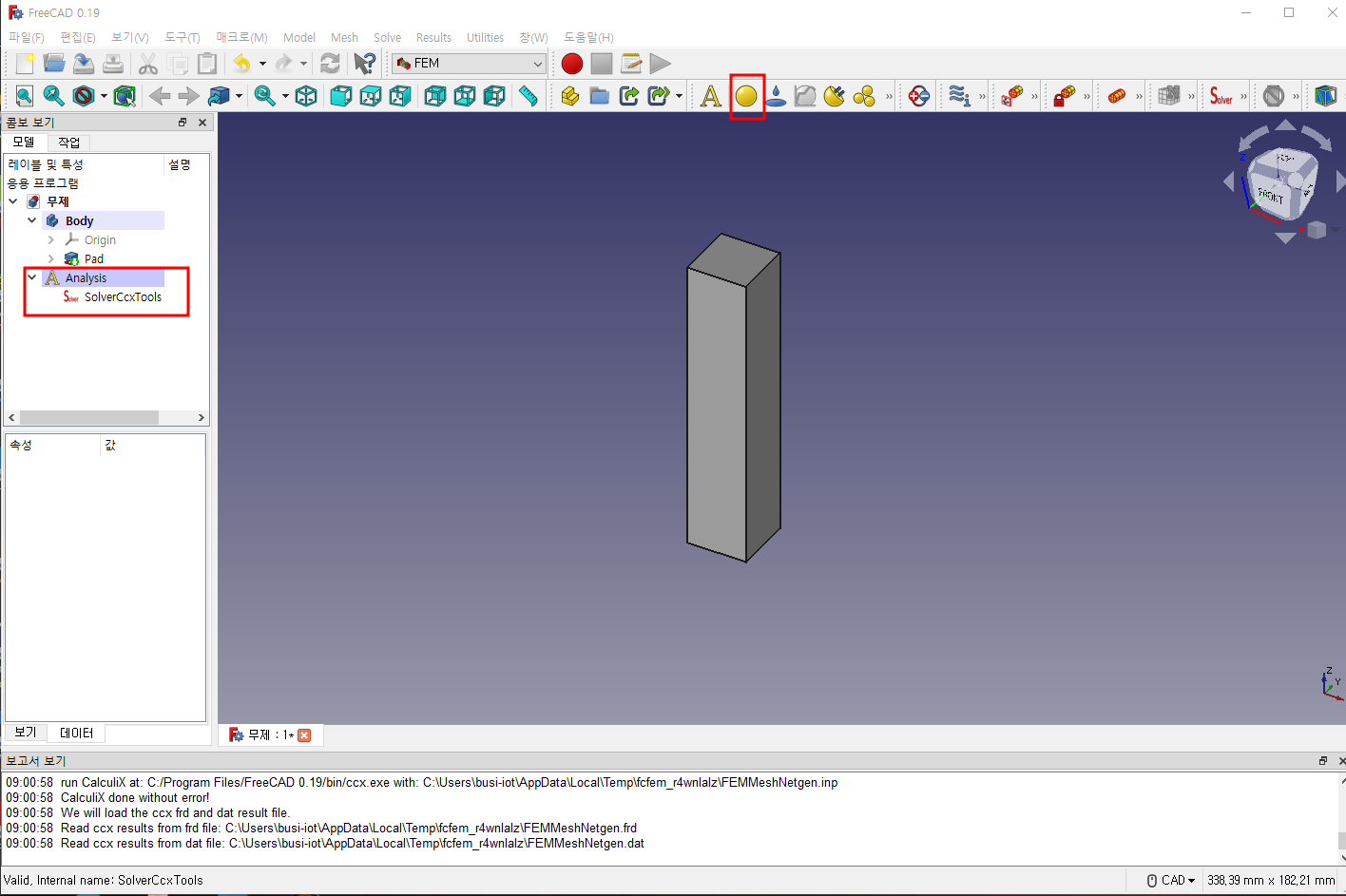The width and height of the screenshot is (1346, 896).
Task: Open the undo history dropdown arrow
Action: tap(262, 64)
